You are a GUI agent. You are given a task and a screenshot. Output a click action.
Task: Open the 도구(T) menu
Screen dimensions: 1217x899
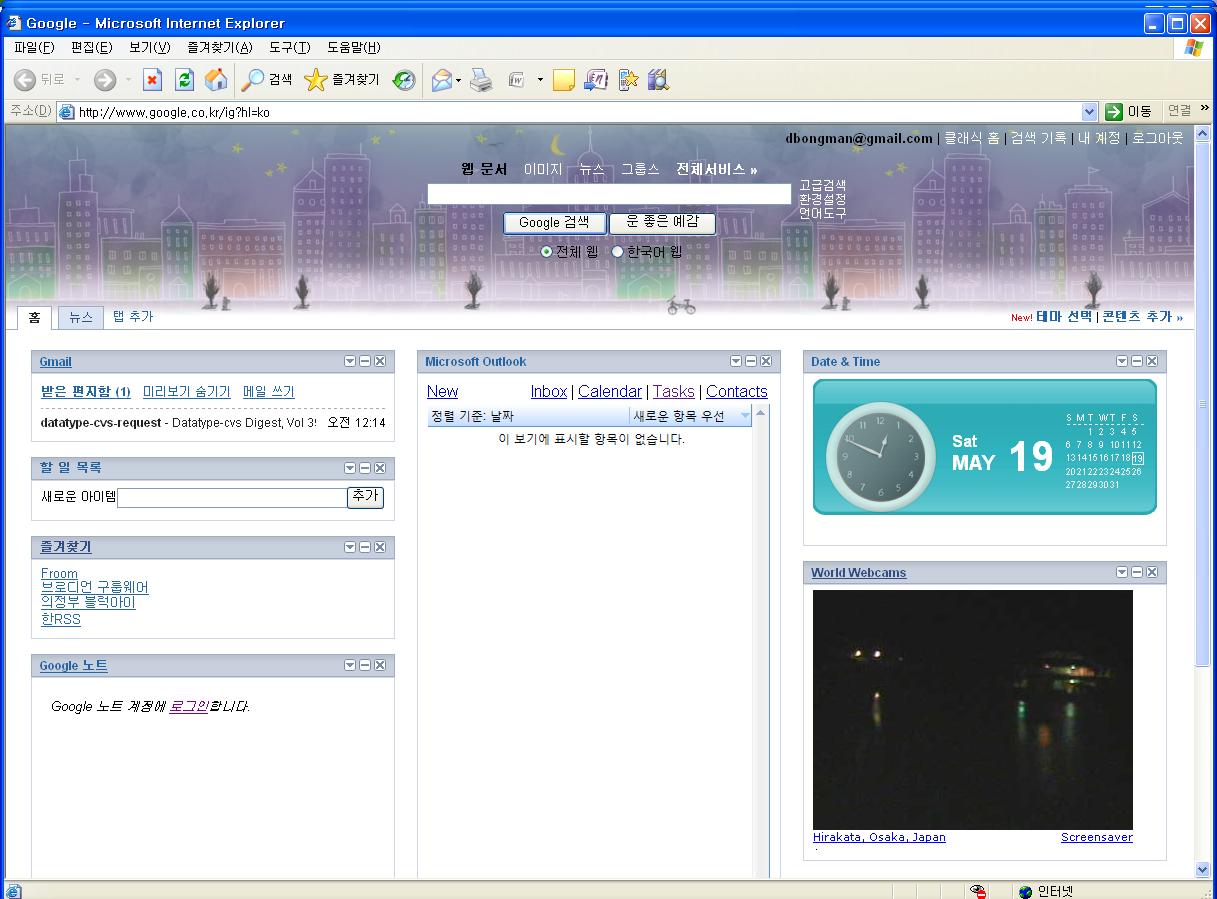coord(289,47)
